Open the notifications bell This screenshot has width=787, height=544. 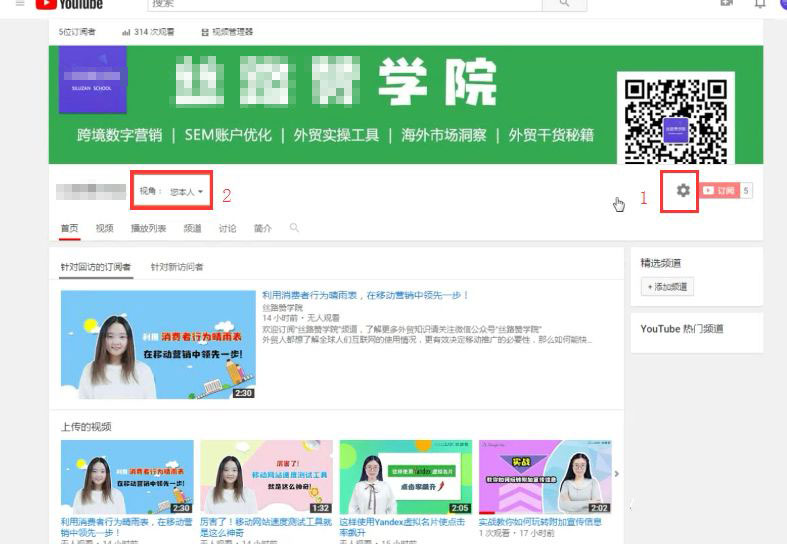pyautogui.click(x=760, y=4)
